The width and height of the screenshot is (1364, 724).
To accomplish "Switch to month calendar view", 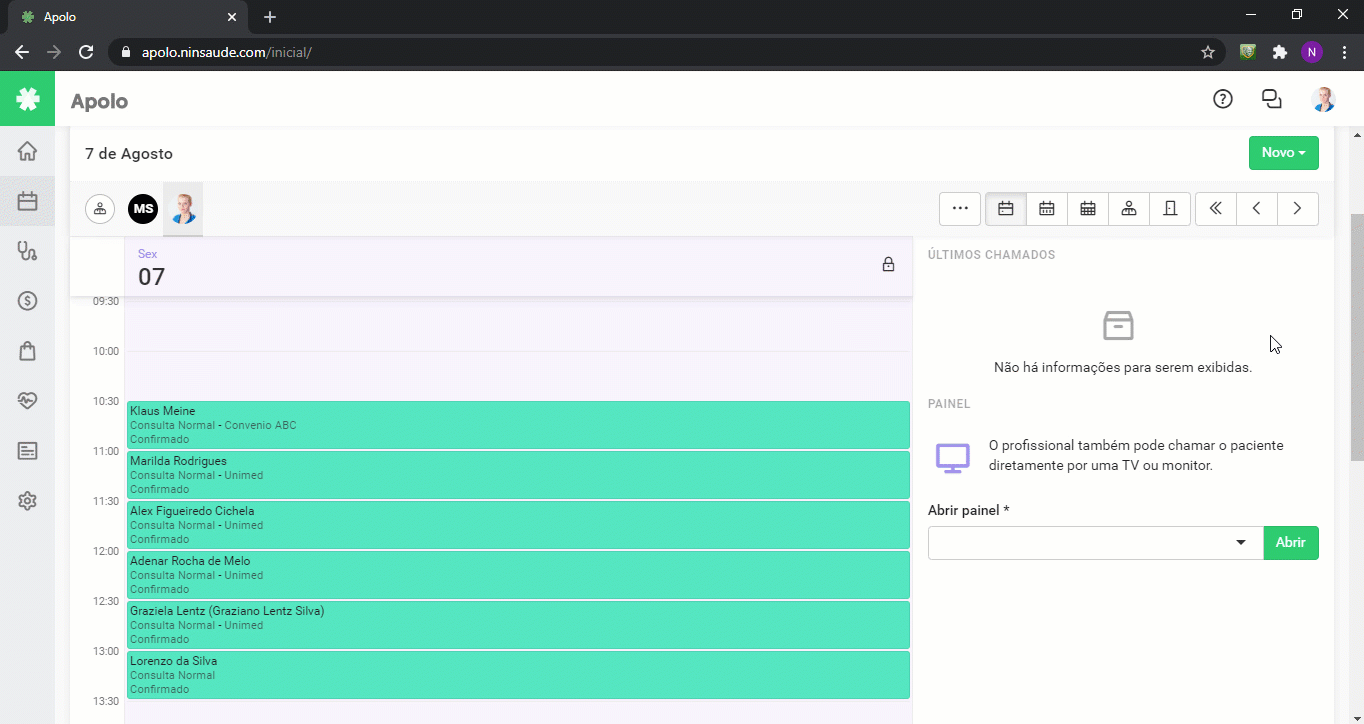I will point(1088,209).
